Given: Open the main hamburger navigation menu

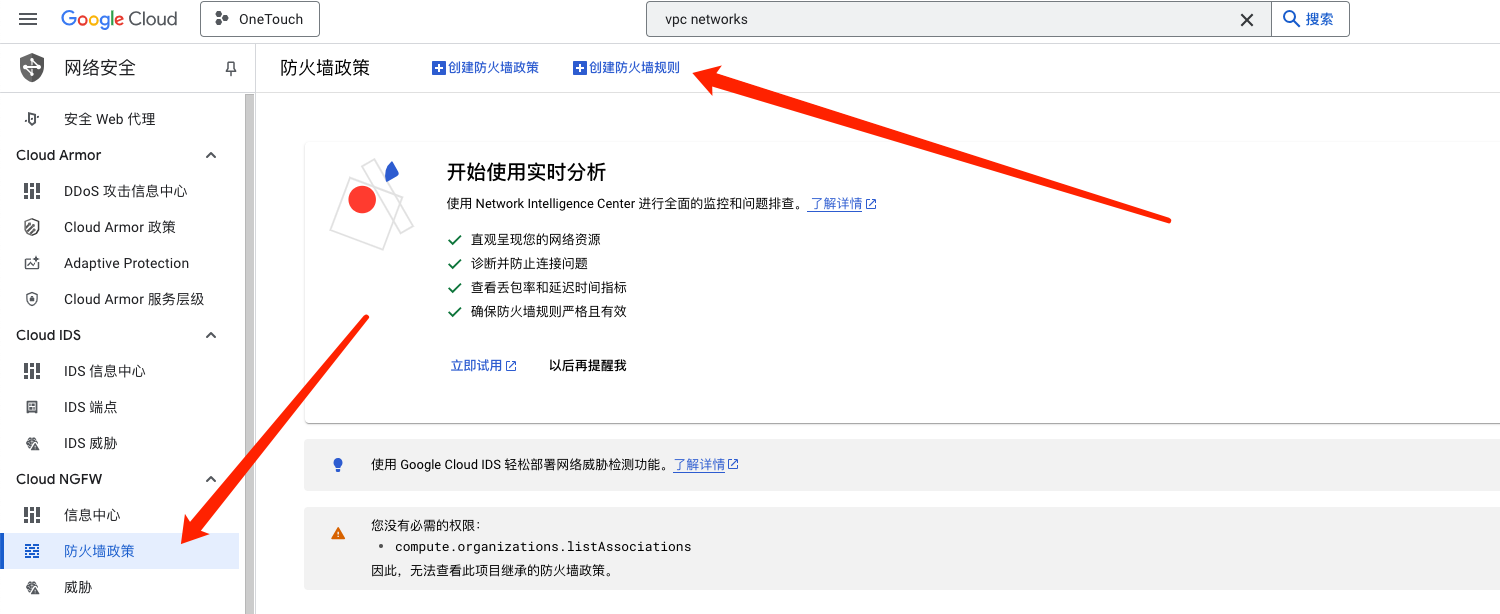Looking at the screenshot, I should [28, 19].
